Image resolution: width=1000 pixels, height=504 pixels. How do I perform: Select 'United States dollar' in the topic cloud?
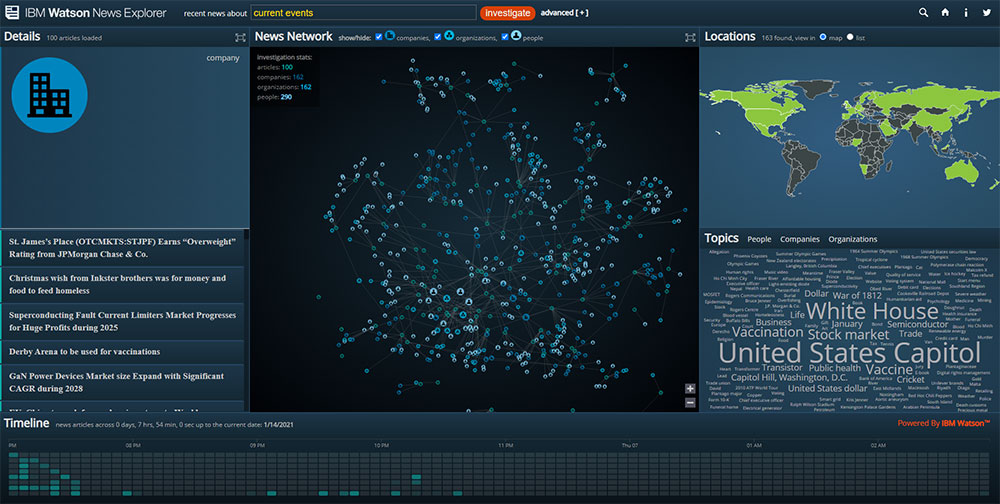827,388
